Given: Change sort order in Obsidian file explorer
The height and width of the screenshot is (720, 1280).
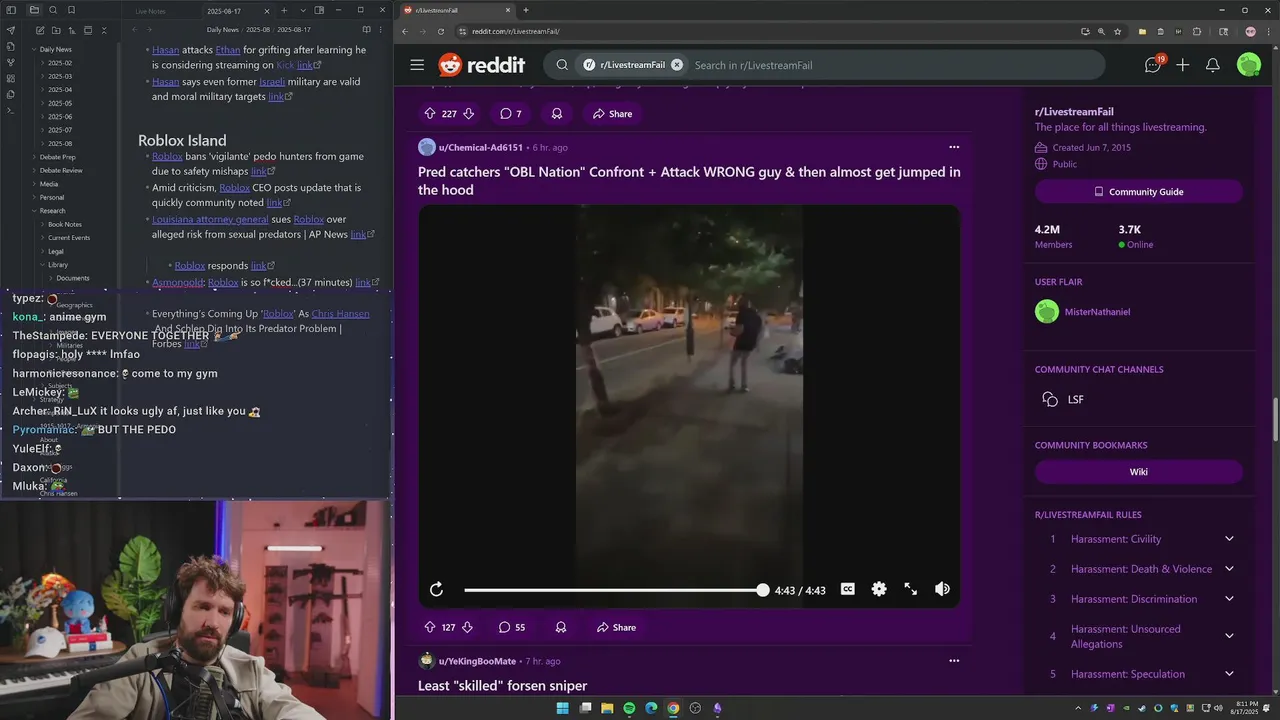Looking at the screenshot, I should point(71,31).
